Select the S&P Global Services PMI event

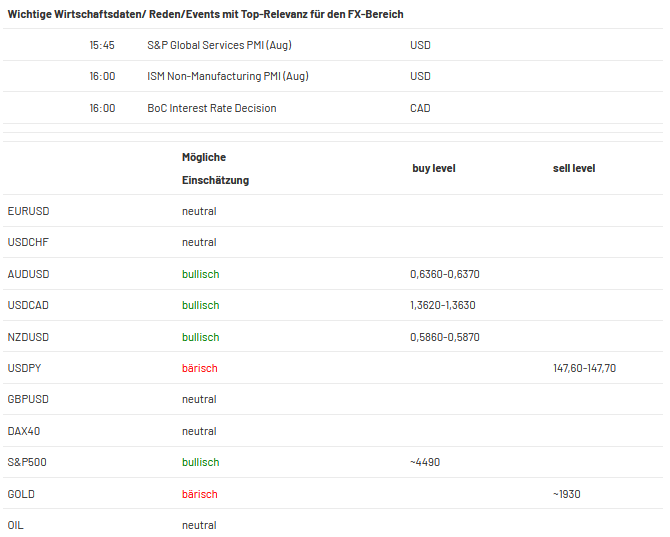tap(219, 45)
